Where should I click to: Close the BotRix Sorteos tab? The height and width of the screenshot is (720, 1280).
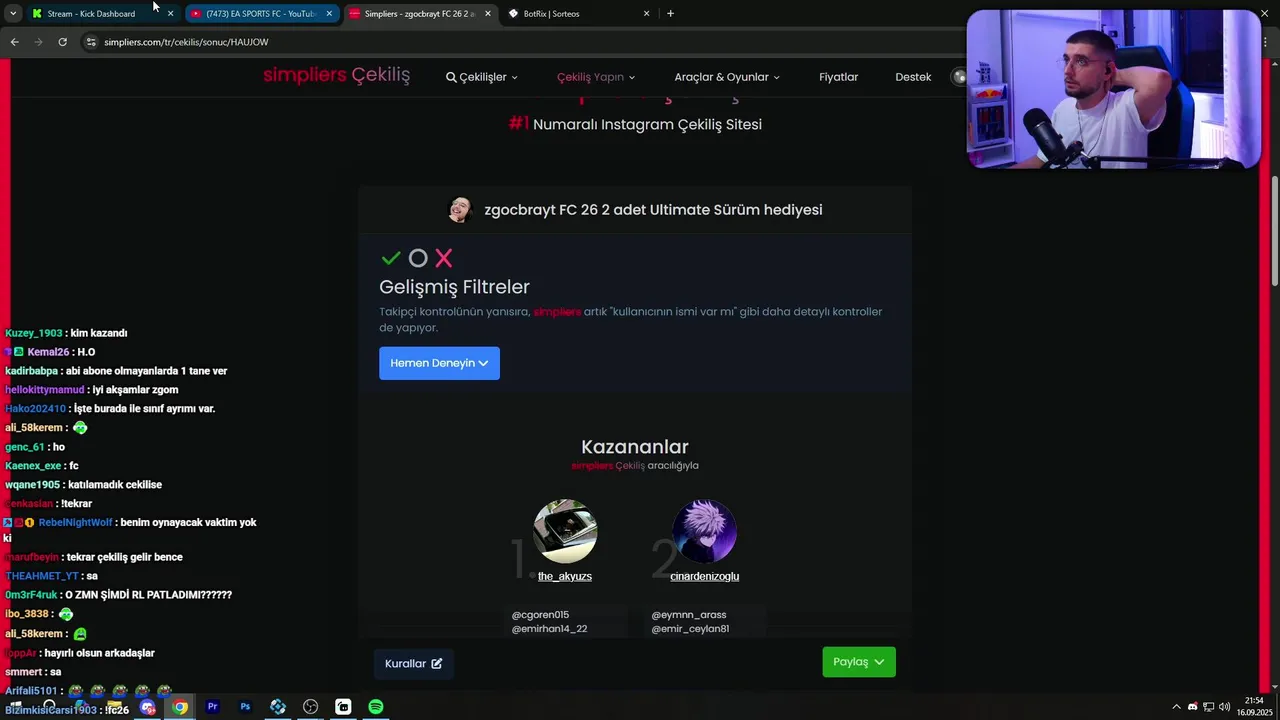pos(646,14)
